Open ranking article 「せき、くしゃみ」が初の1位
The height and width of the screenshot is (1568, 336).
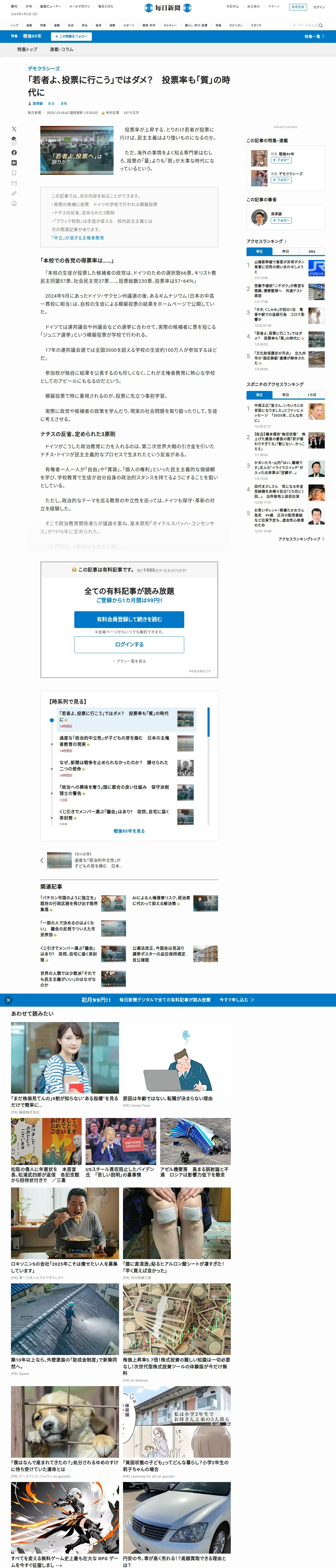[279, 315]
